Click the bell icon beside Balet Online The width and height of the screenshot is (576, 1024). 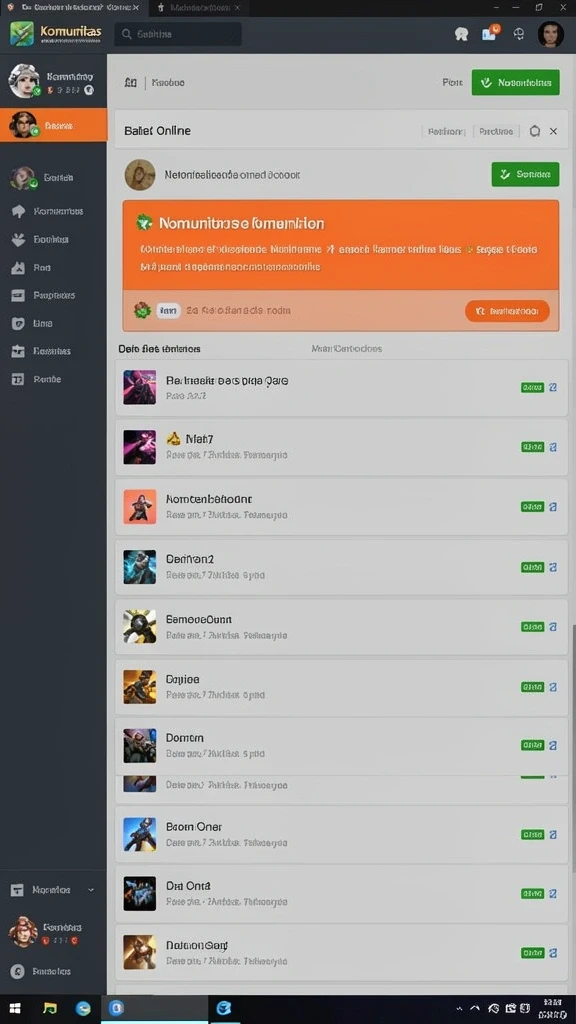pos(534,131)
